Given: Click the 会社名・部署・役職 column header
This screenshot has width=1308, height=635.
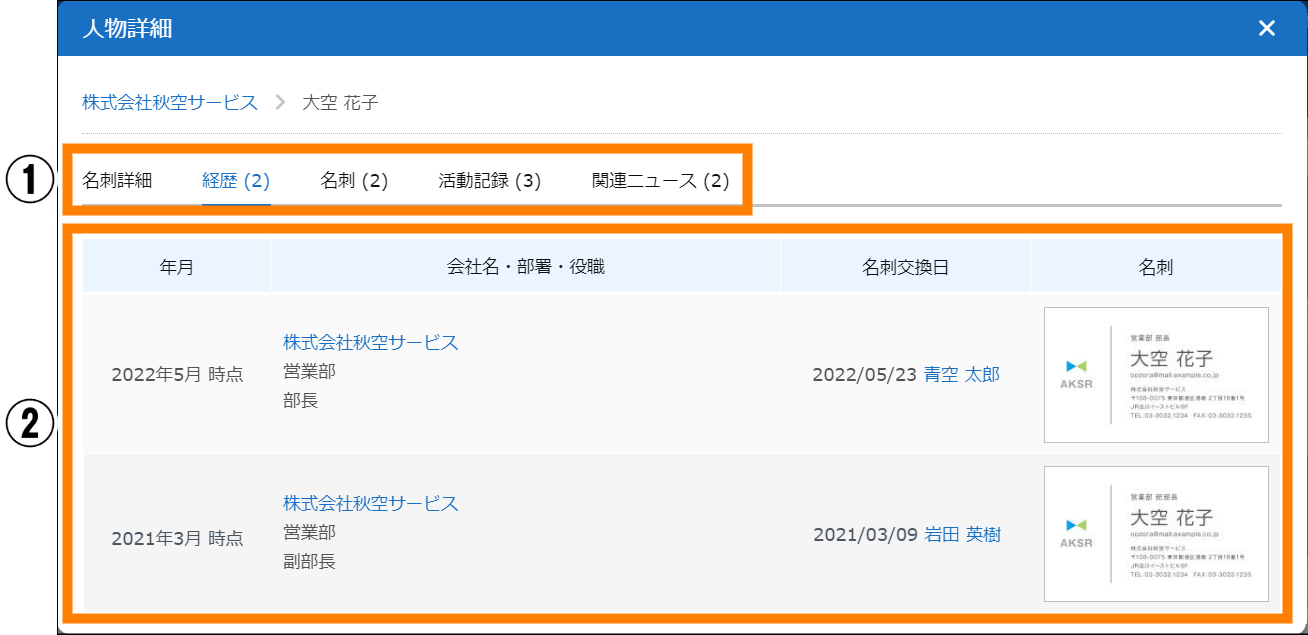Looking at the screenshot, I should (x=525, y=267).
